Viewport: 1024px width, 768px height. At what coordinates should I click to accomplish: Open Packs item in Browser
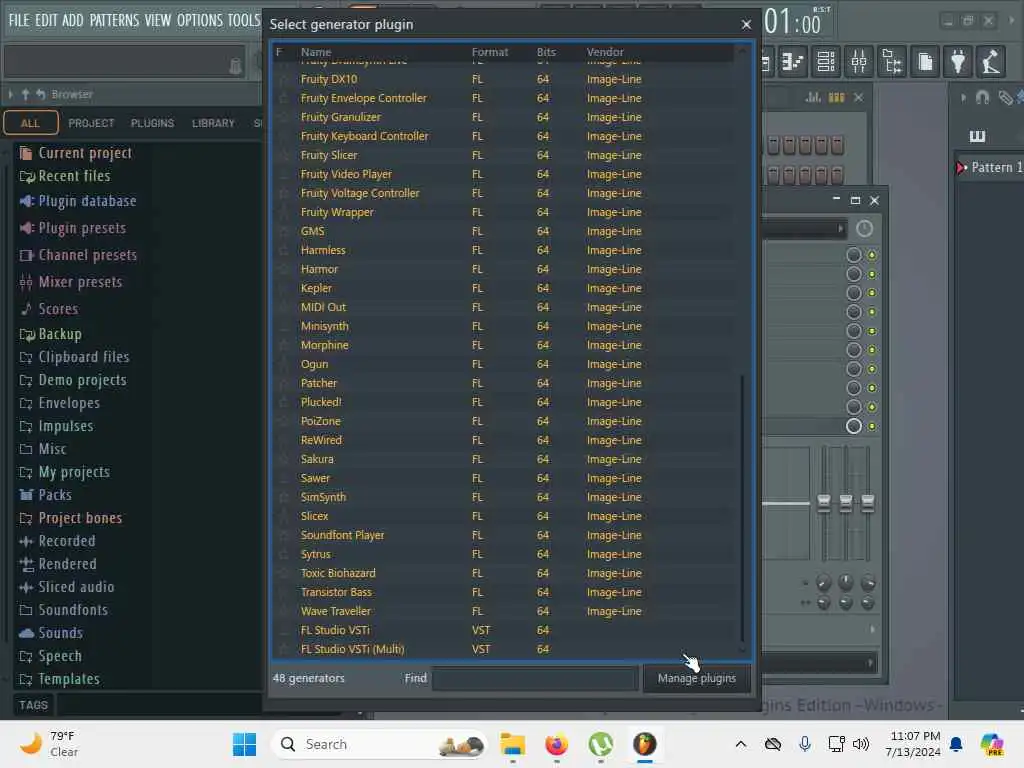[46, 495]
